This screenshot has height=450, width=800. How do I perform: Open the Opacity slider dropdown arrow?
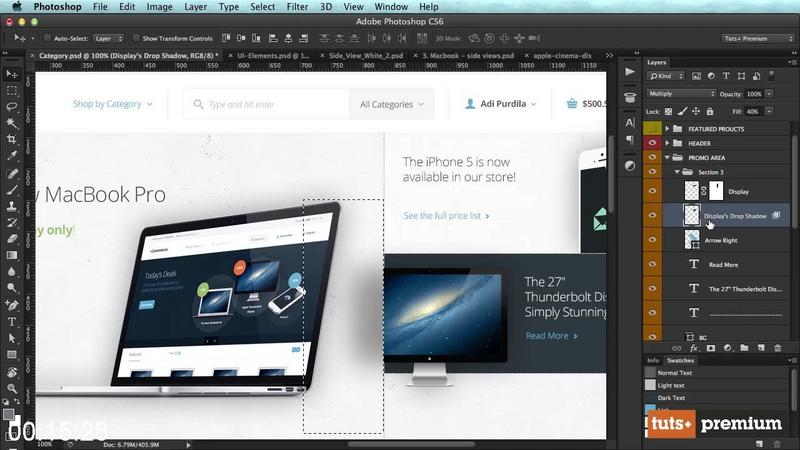point(769,94)
